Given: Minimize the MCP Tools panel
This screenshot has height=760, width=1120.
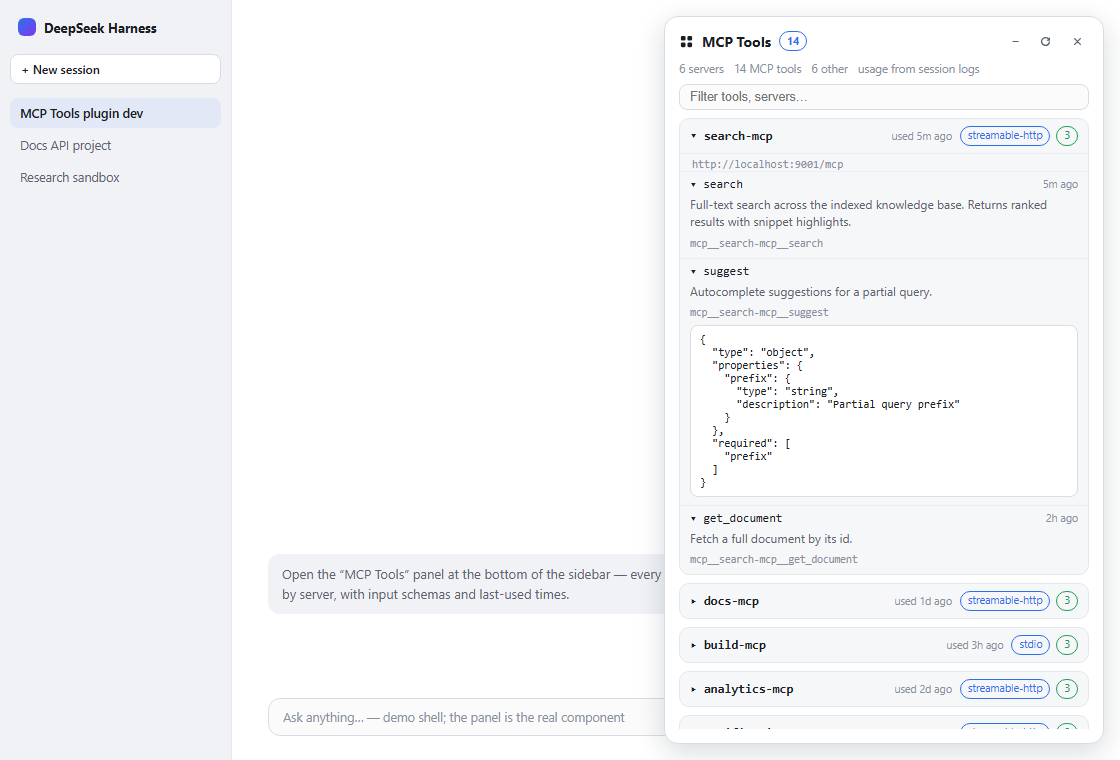Looking at the screenshot, I should click(x=1015, y=41).
